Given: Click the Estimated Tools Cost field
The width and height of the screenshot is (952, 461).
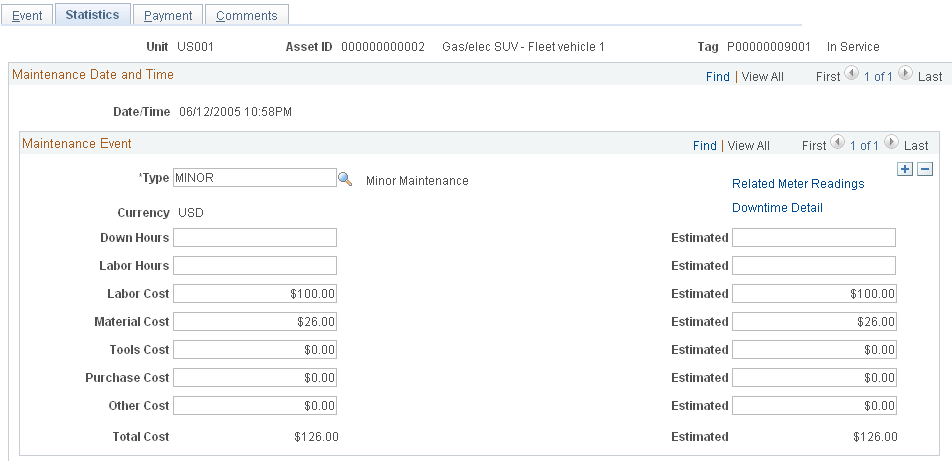Looking at the screenshot, I should tap(814, 349).
